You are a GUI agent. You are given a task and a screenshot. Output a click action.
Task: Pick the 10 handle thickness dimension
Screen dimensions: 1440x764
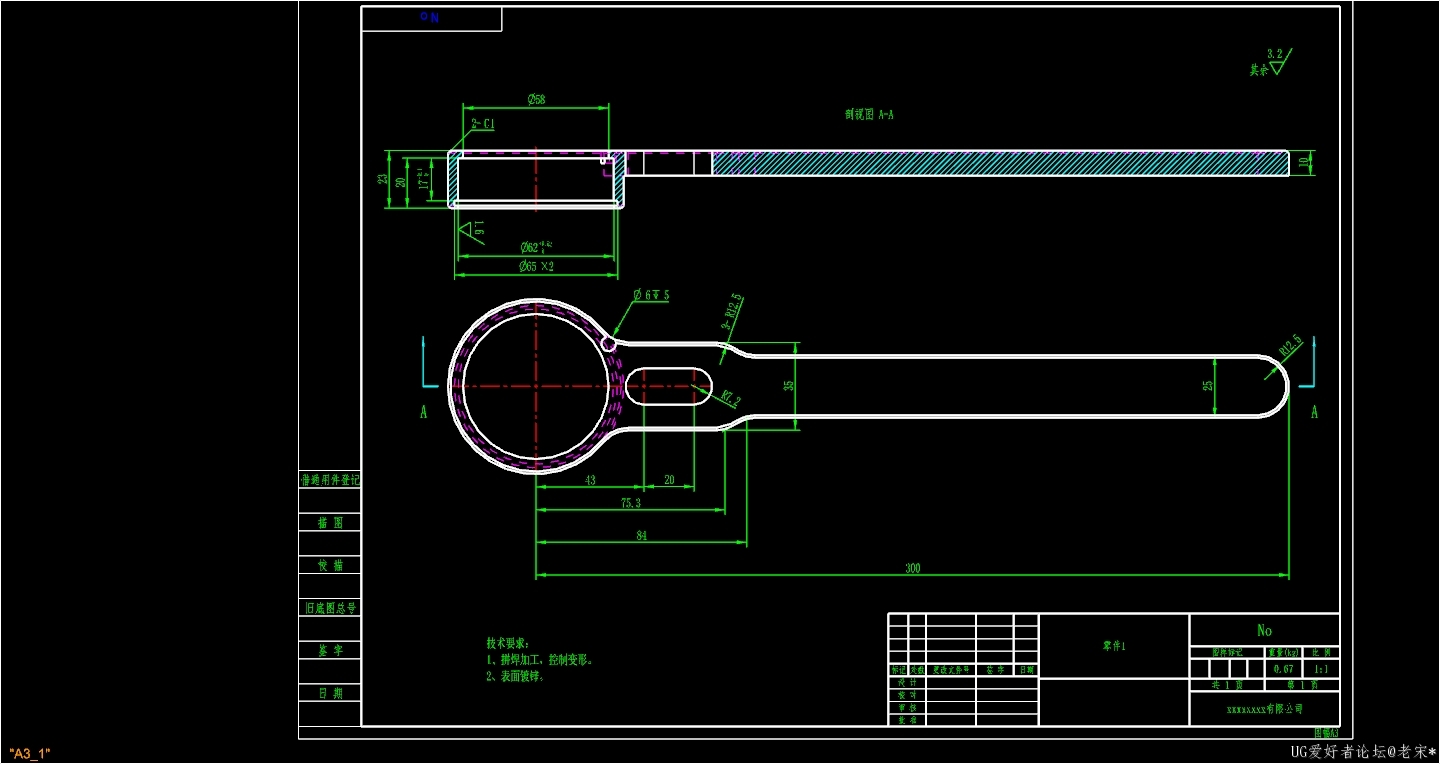click(1302, 162)
